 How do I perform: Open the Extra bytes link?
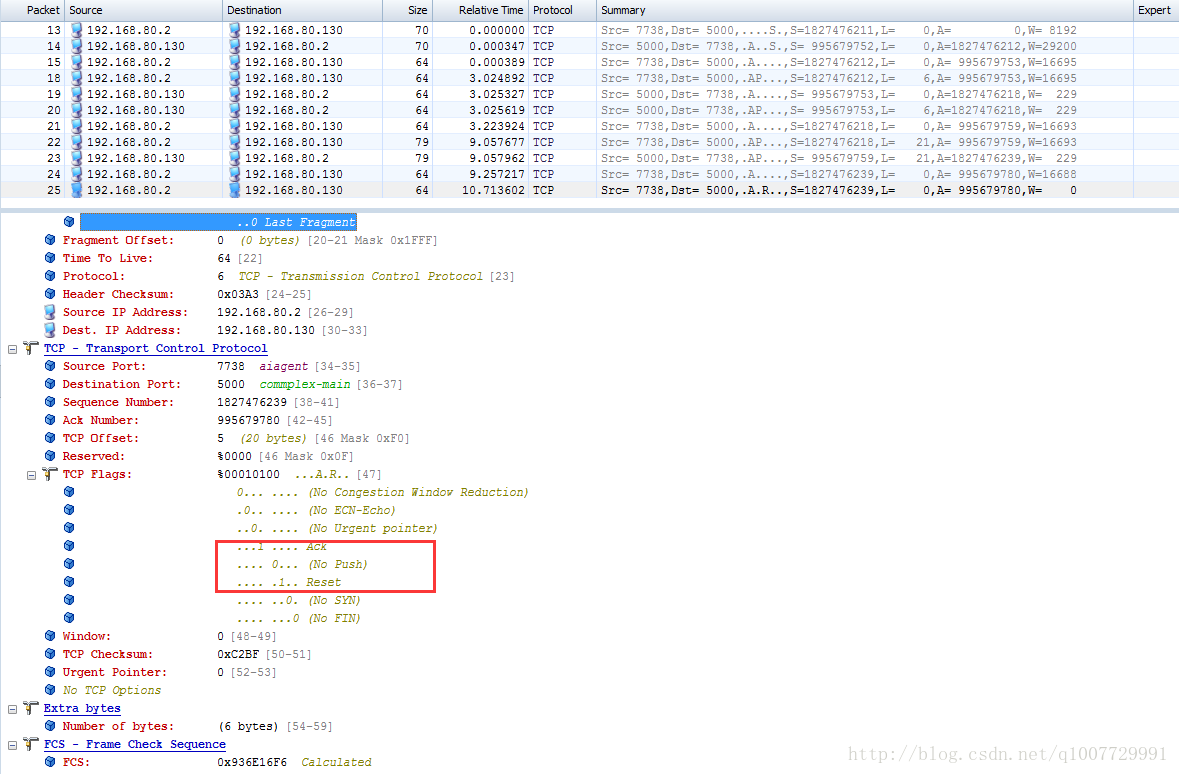click(x=82, y=708)
